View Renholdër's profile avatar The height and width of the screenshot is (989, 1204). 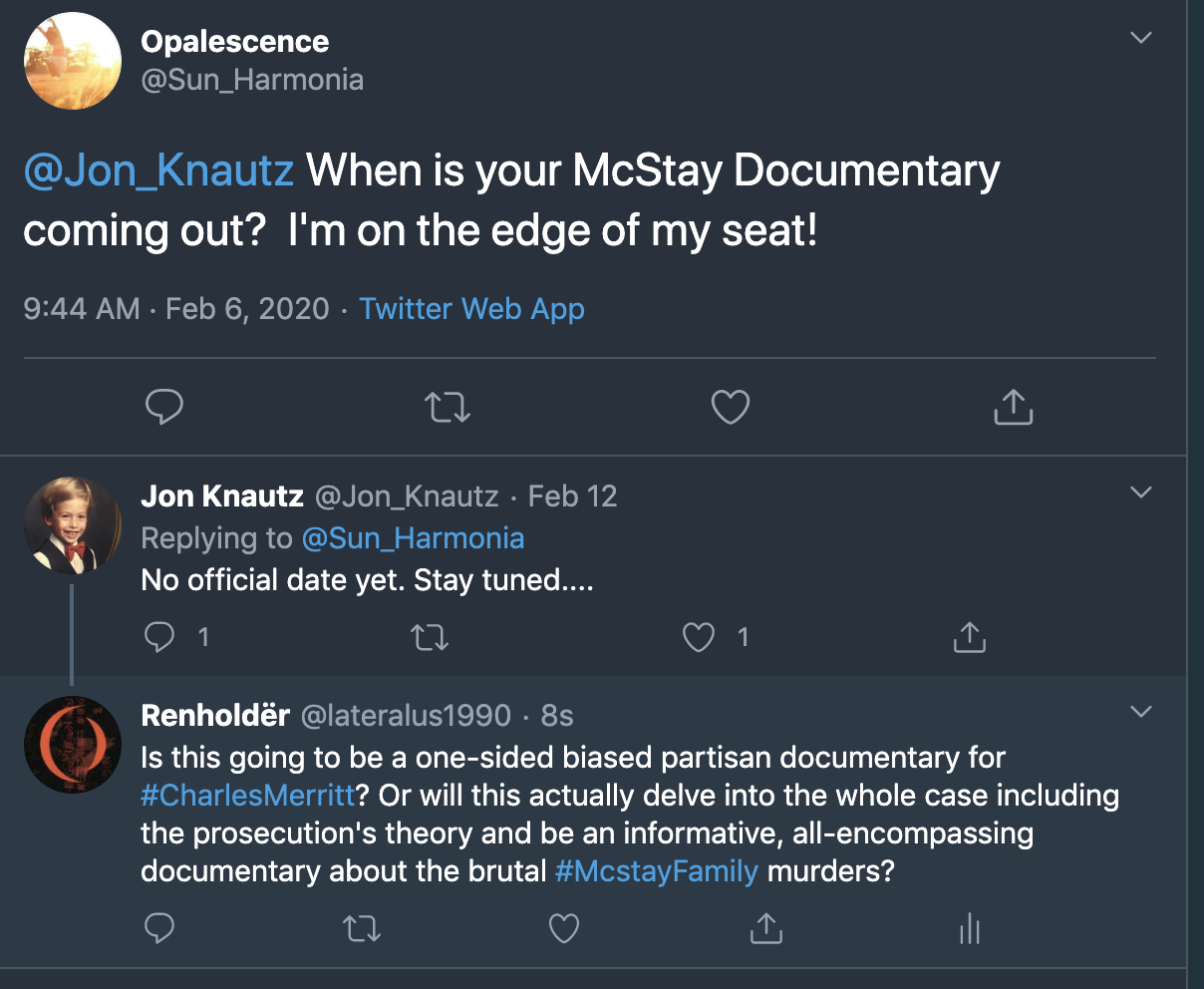click(73, 745)
